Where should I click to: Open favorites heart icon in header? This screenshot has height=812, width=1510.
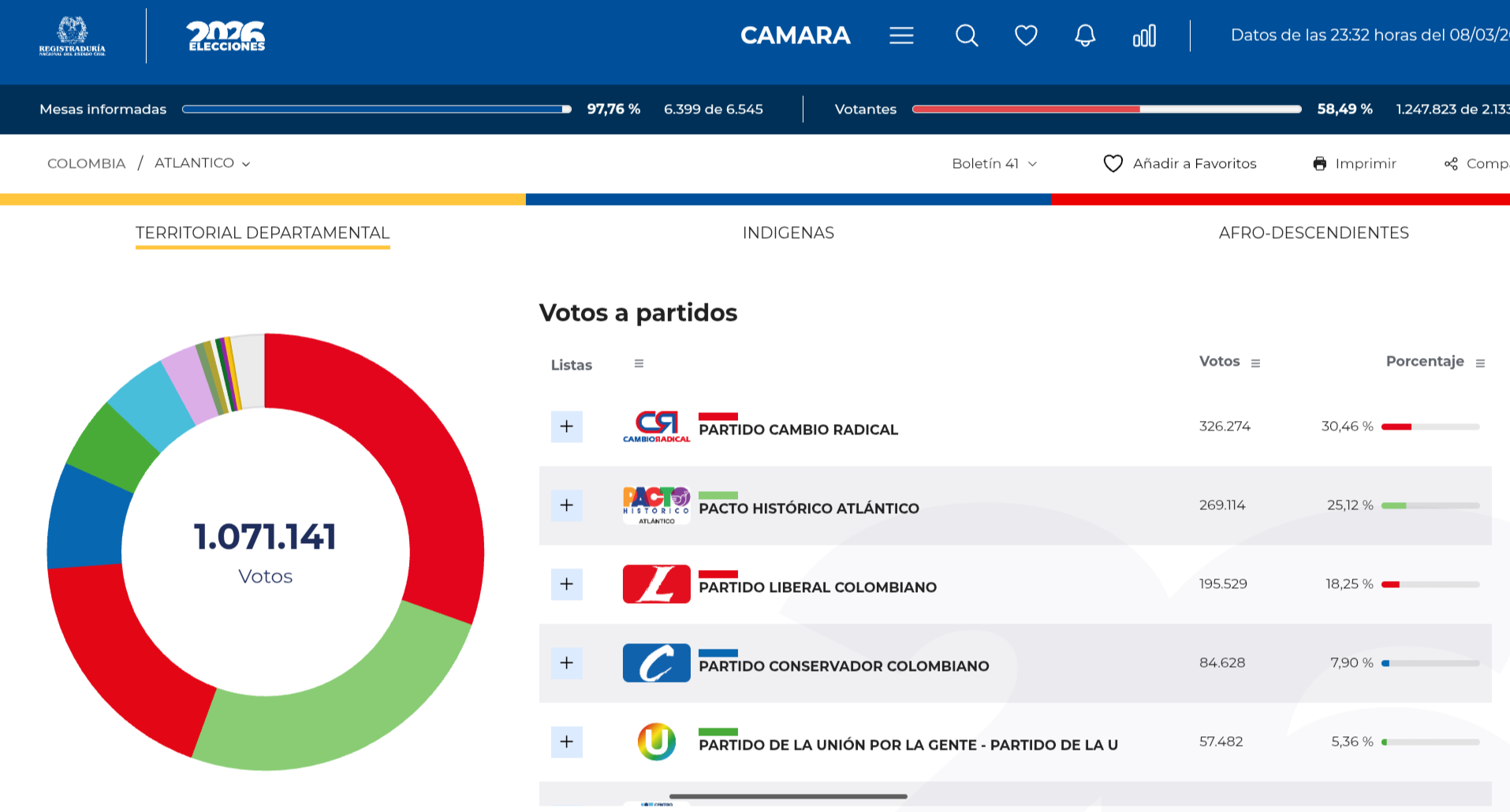tap(1026, 35)
